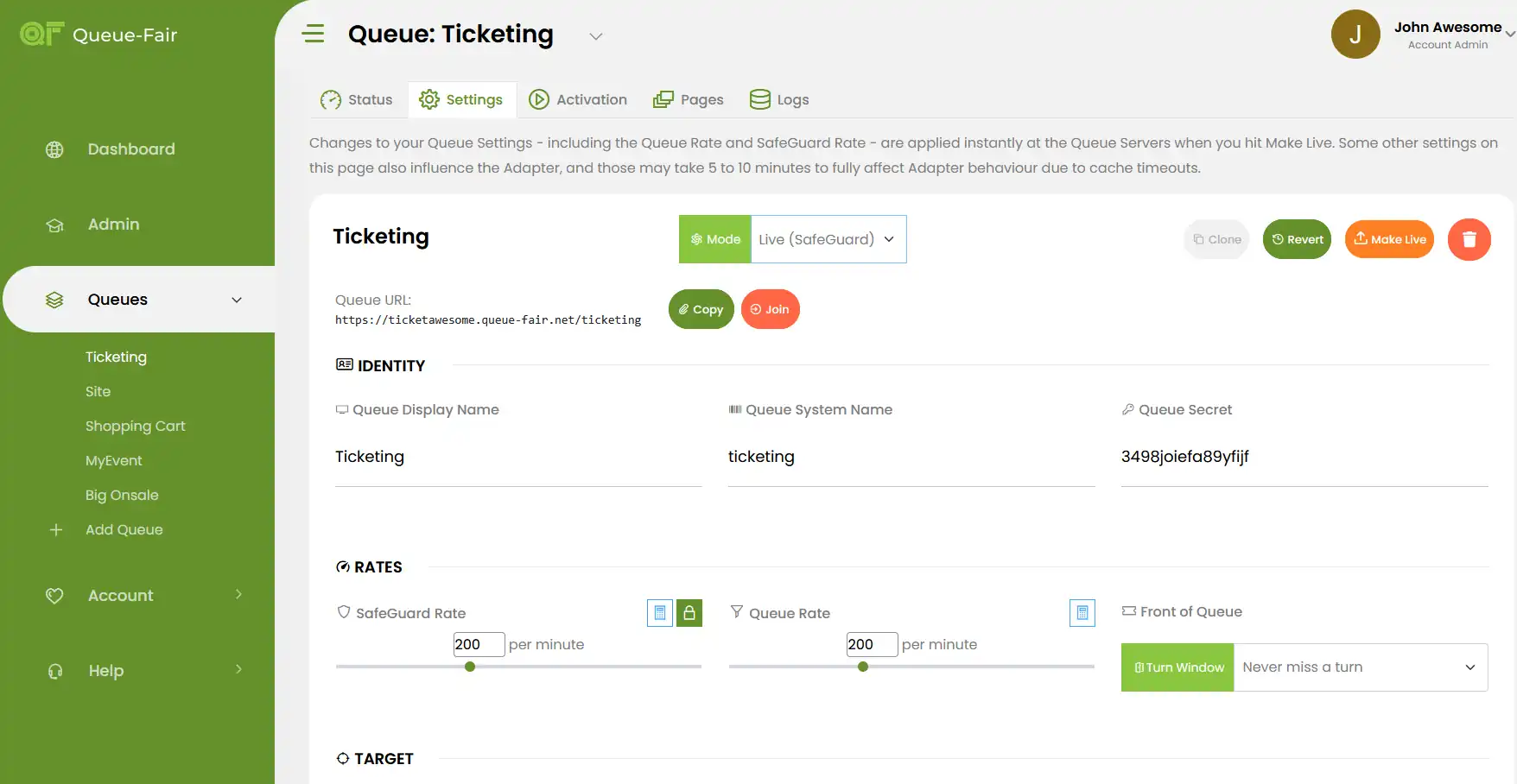Click the Clone button
The image size is (1517, 784).
click(x=1216, y=239)
